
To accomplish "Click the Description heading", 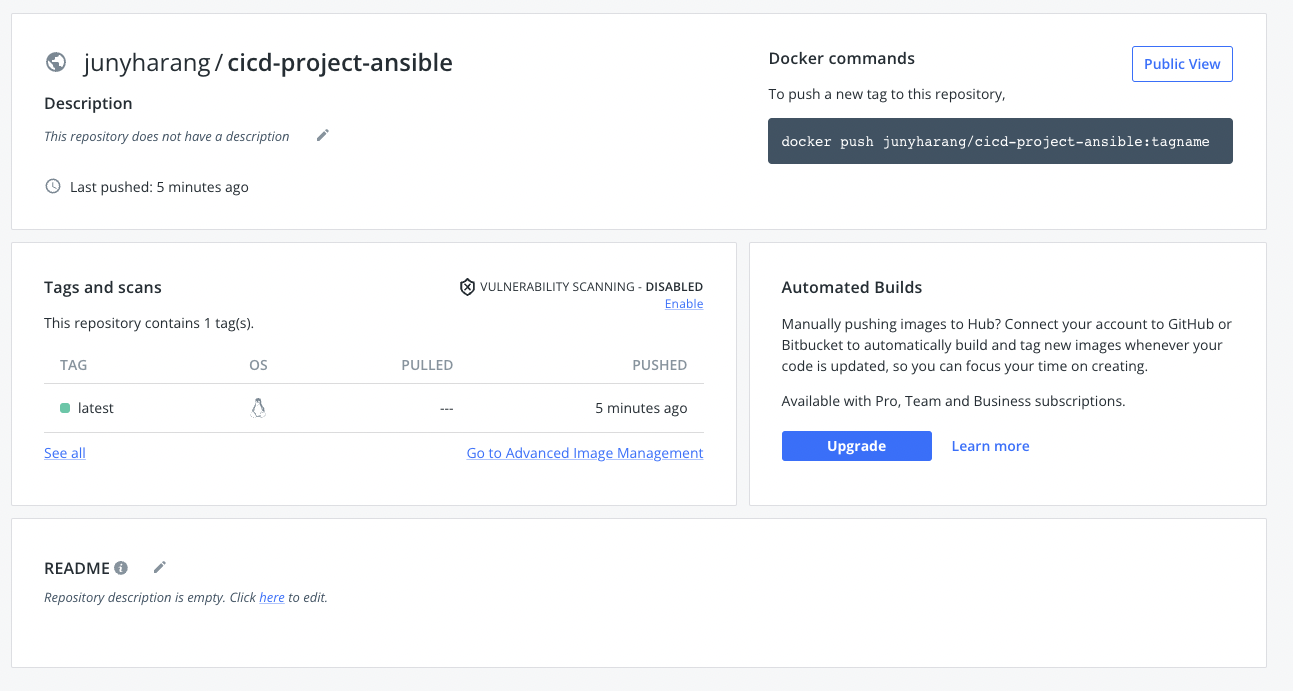I will pyautogui.click(x=88, y=103).
